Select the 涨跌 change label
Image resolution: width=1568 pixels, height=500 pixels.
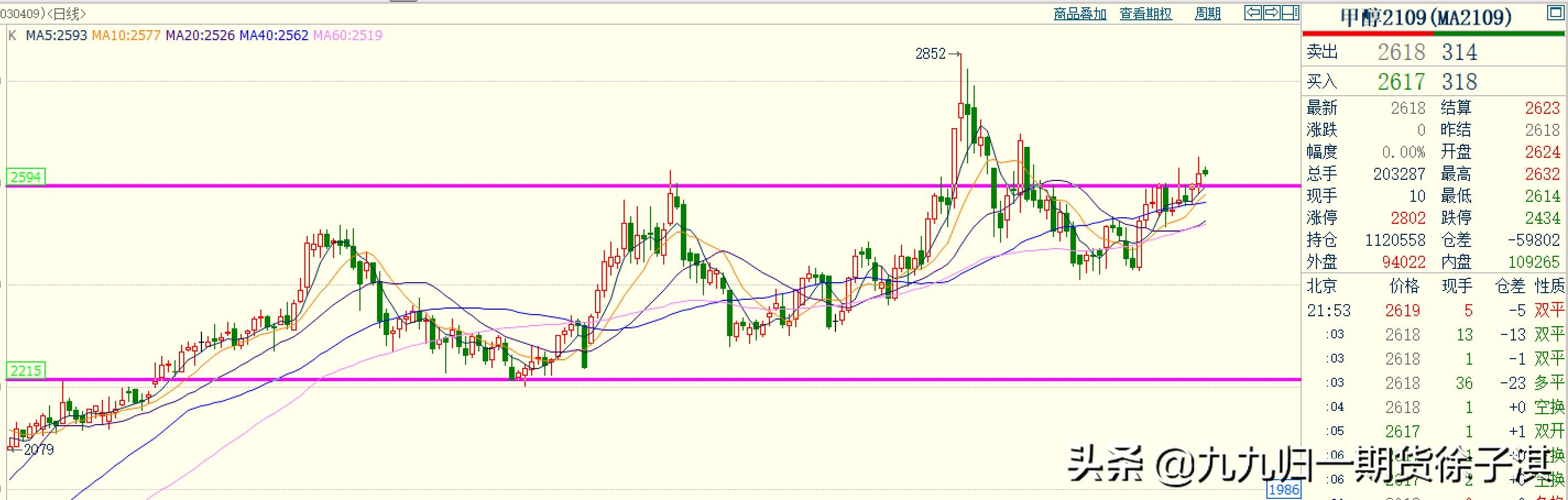coord(1321,130)
